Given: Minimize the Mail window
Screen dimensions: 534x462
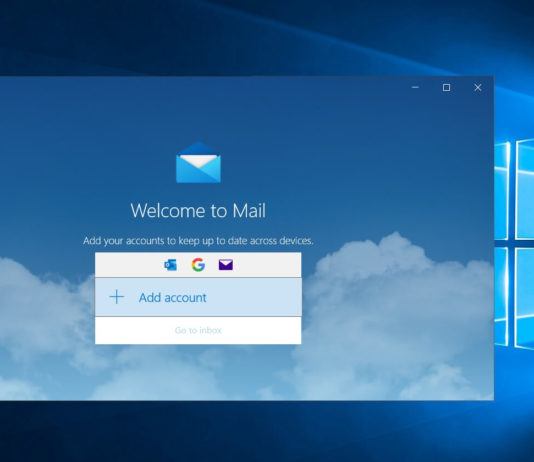Looking at the screenshot, I should [x=415, y=87].
